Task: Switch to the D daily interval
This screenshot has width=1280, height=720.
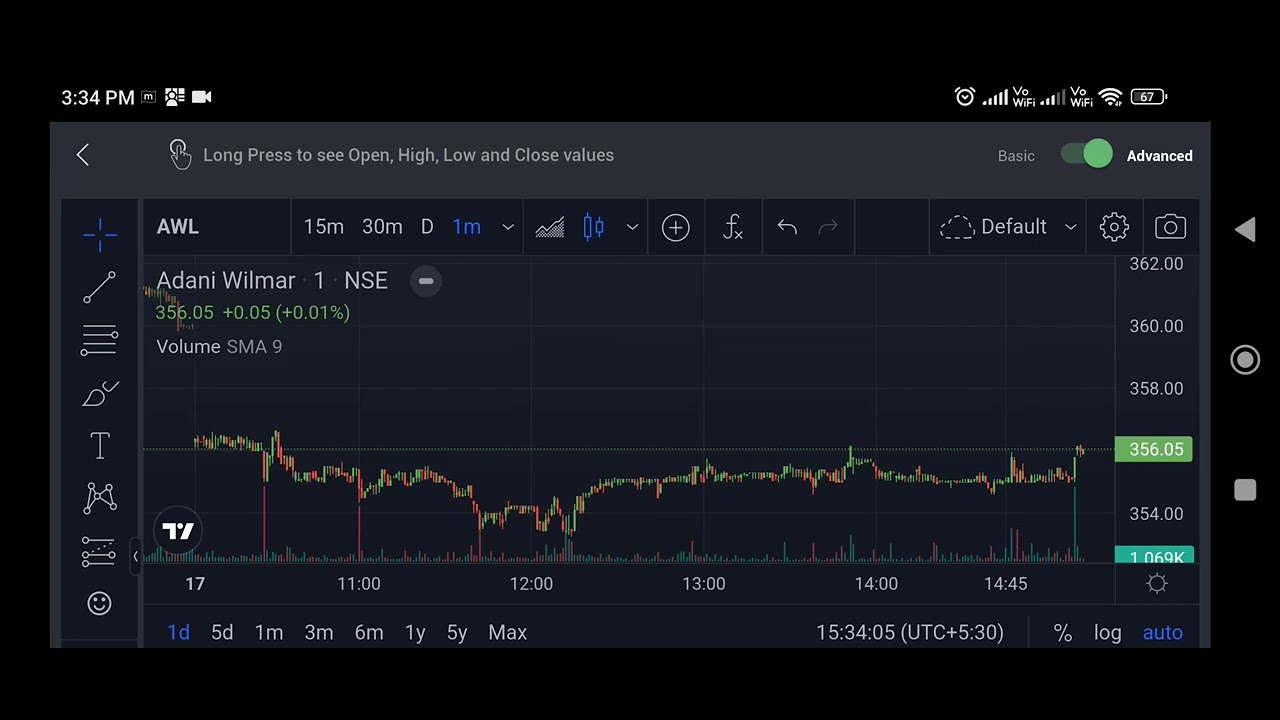Action: (x=427, y=227)
